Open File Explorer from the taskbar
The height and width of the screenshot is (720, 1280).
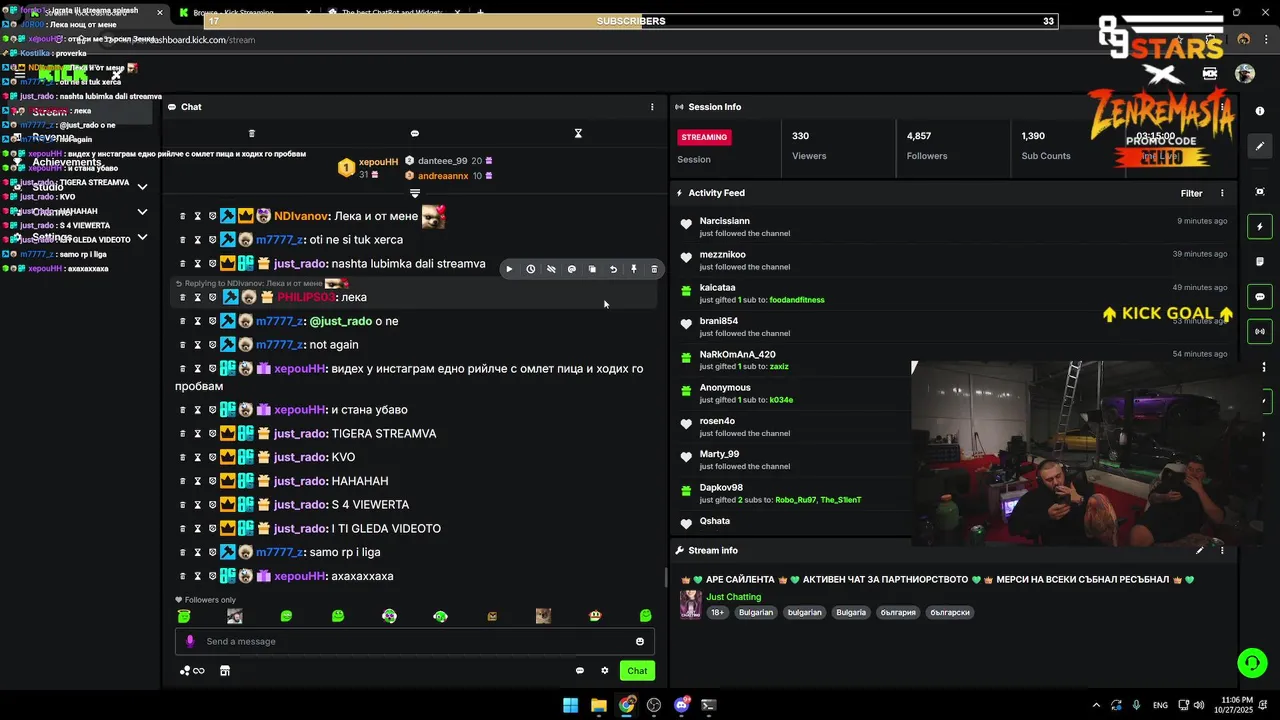[x=598, y=705]
